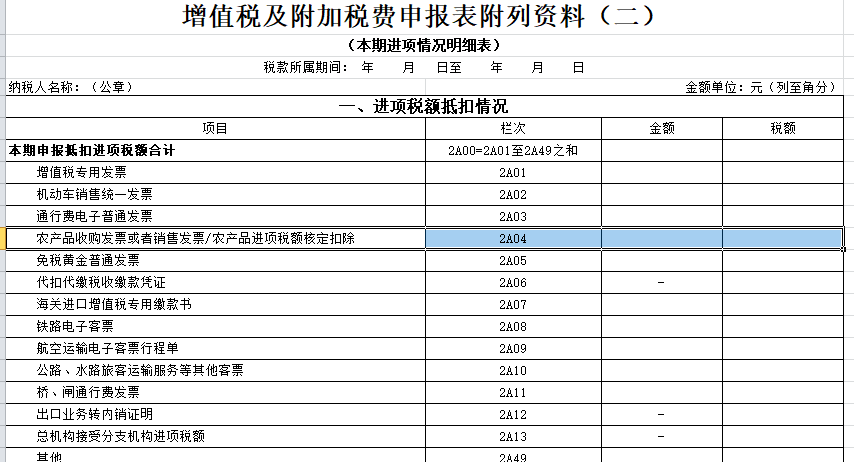854x462 pixels.
Task: Click the 2A13 cell
Action: tap(513, 436)
